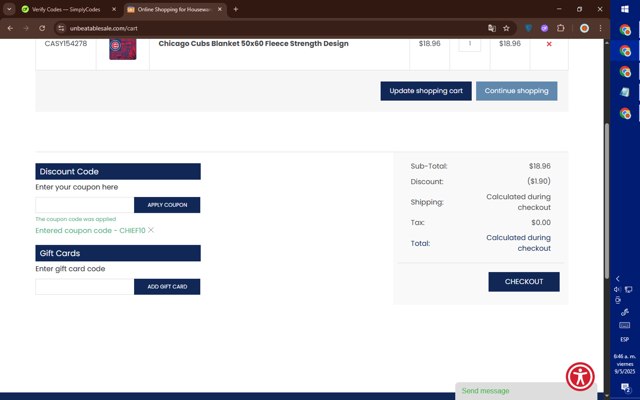640x400 pixels.
Task: Open the Send message chat box
Action: click(x=526, y=391)
